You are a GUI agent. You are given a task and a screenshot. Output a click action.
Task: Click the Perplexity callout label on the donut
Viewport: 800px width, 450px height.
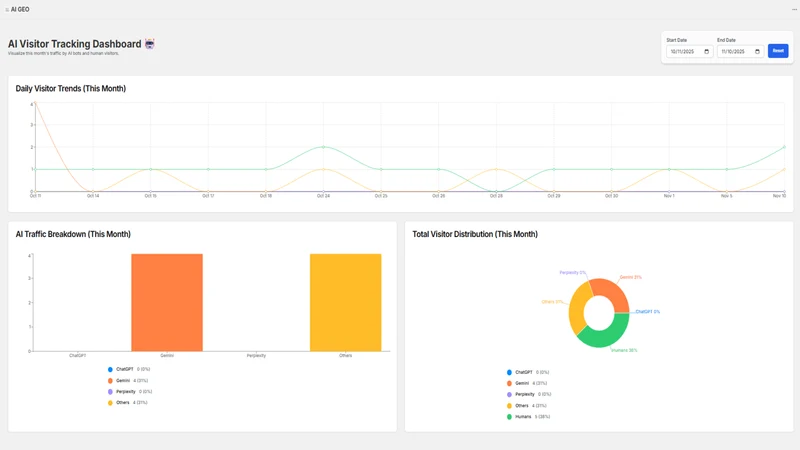click(572, 272)
